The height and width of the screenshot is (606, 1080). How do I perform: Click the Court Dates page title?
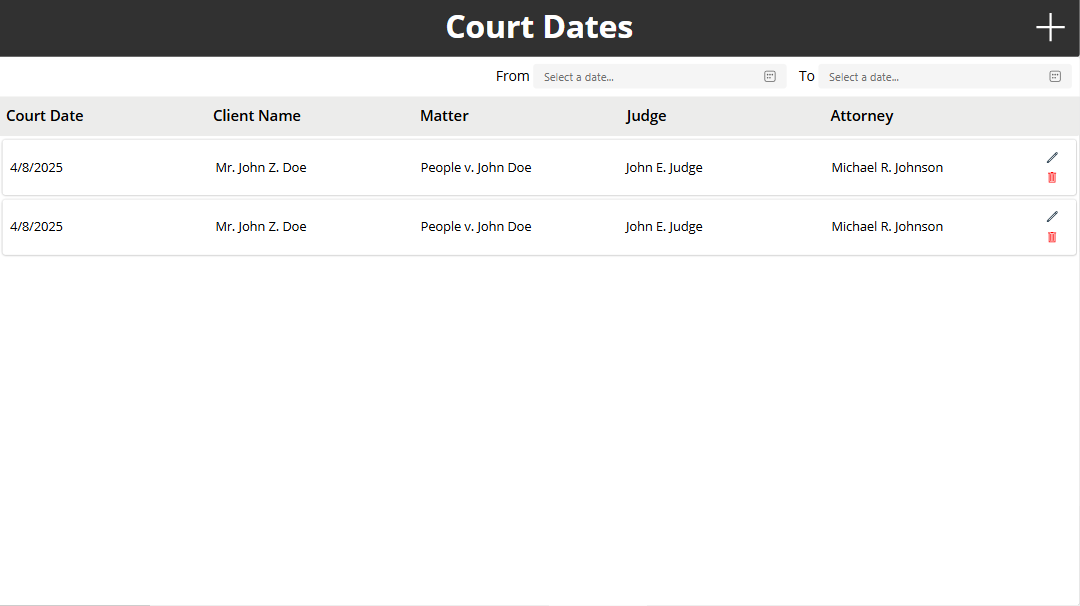point(539,28)
